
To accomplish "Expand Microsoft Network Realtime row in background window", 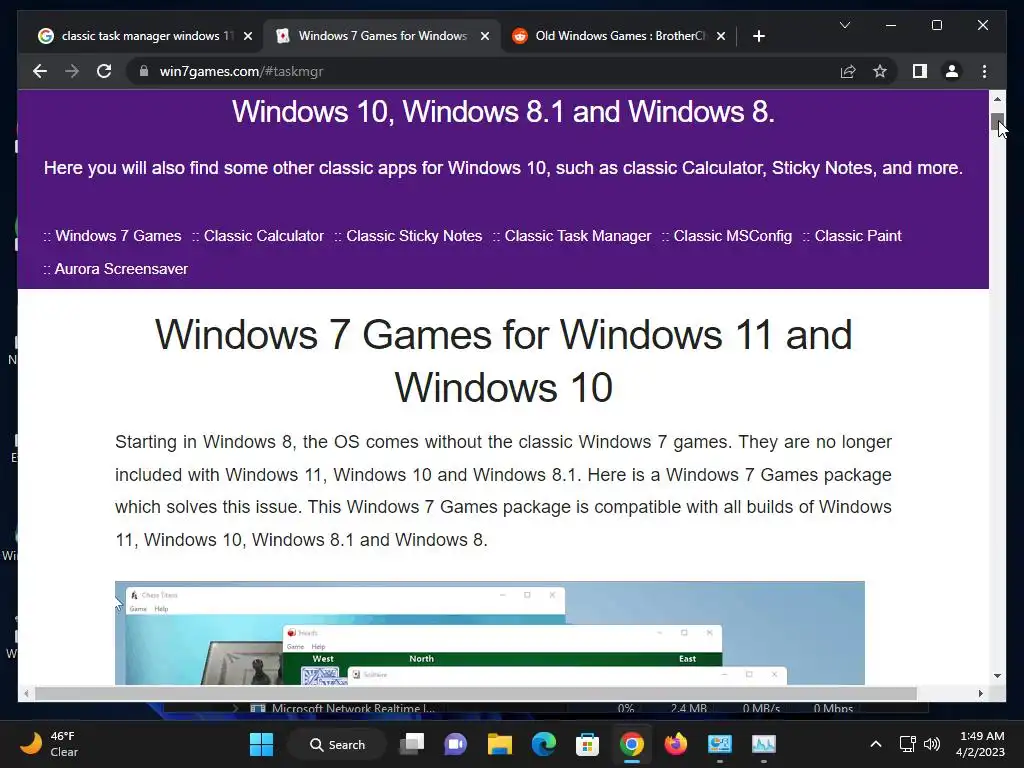I will pyautogui.click(x=236, y=708).
